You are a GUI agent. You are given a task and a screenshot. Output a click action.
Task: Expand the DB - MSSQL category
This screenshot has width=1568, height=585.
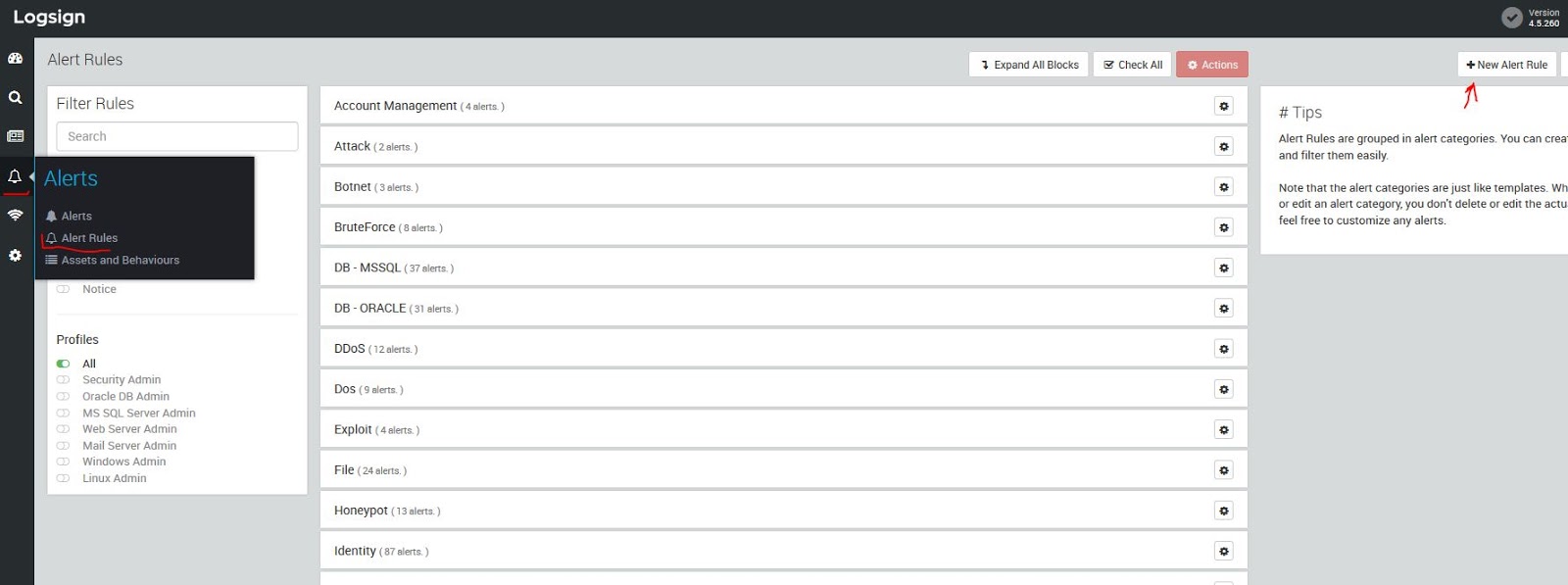point(367,268)
